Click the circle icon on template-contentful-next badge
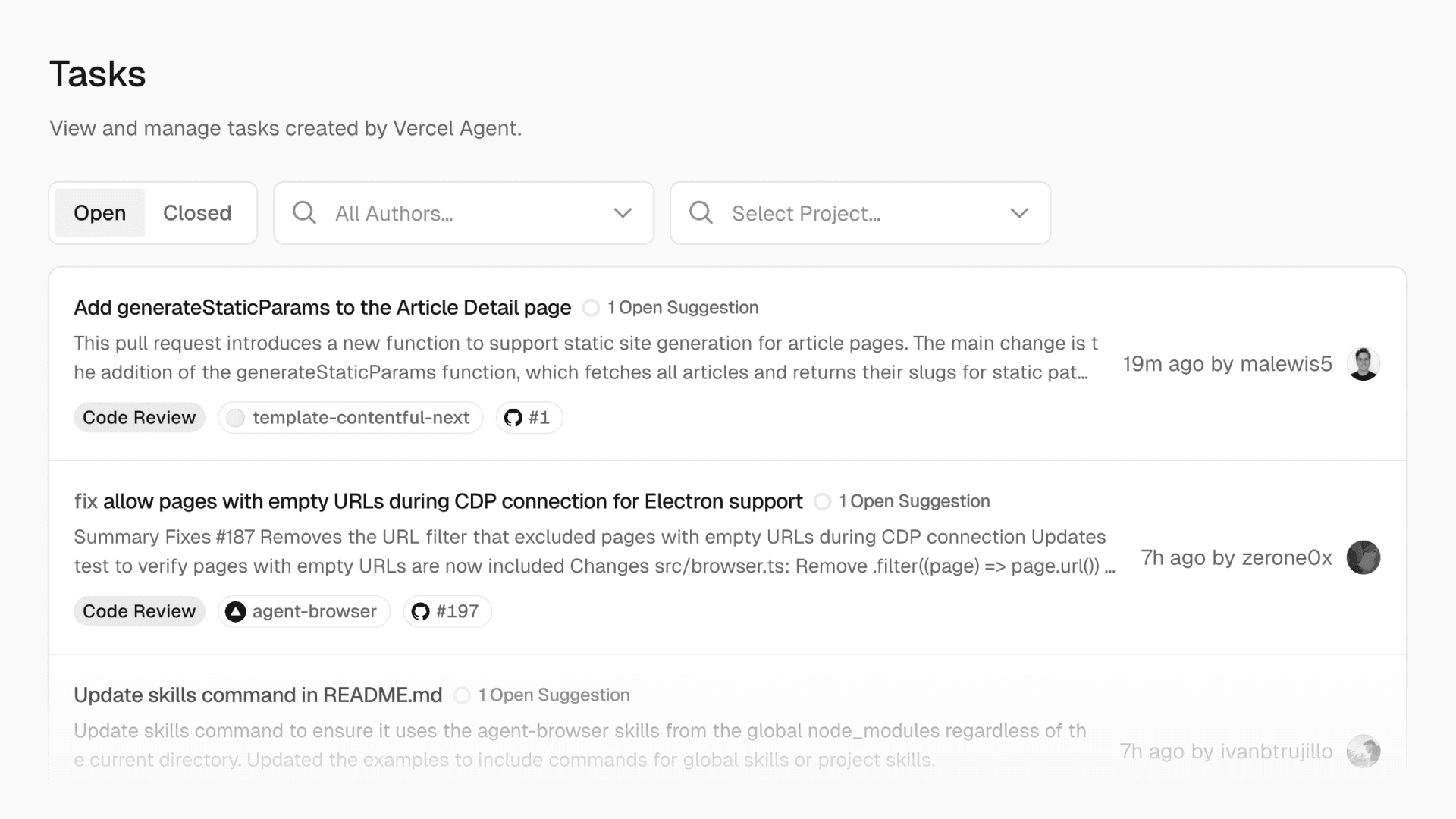 pyautogui.click(x=236, y=417)
